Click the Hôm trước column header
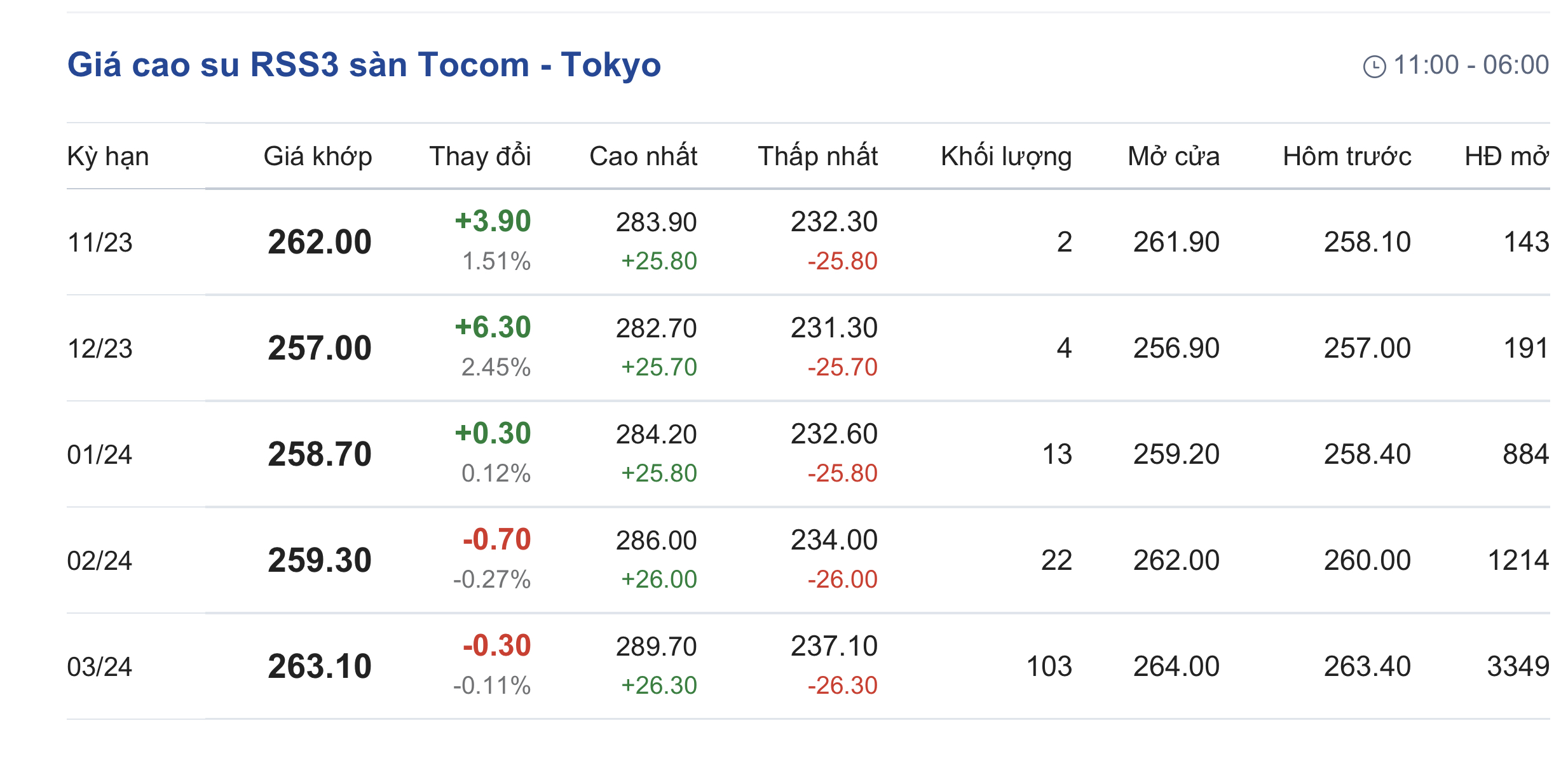1568x763 pixels. [x=1347, y=156]
